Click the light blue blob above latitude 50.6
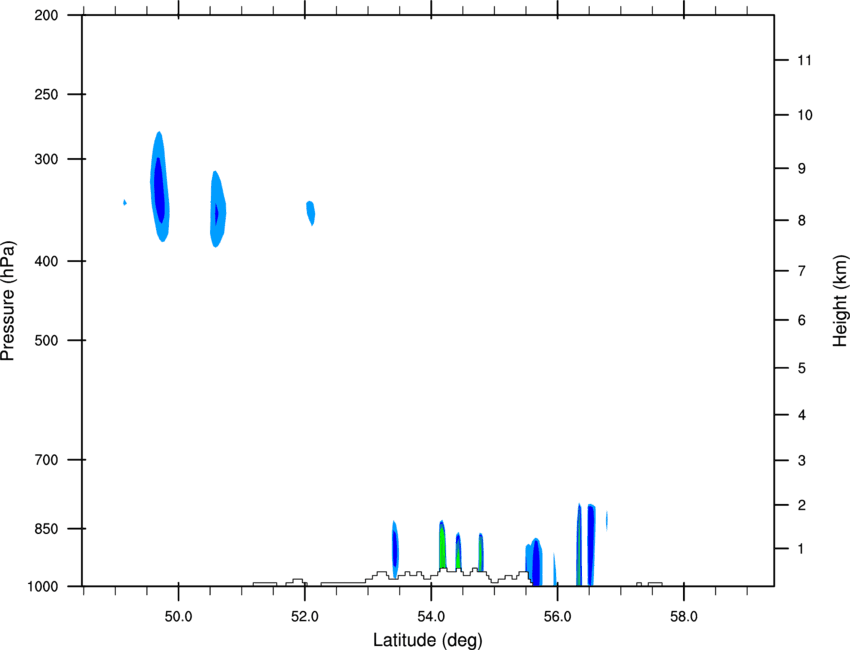 click(x=217, y=209)
